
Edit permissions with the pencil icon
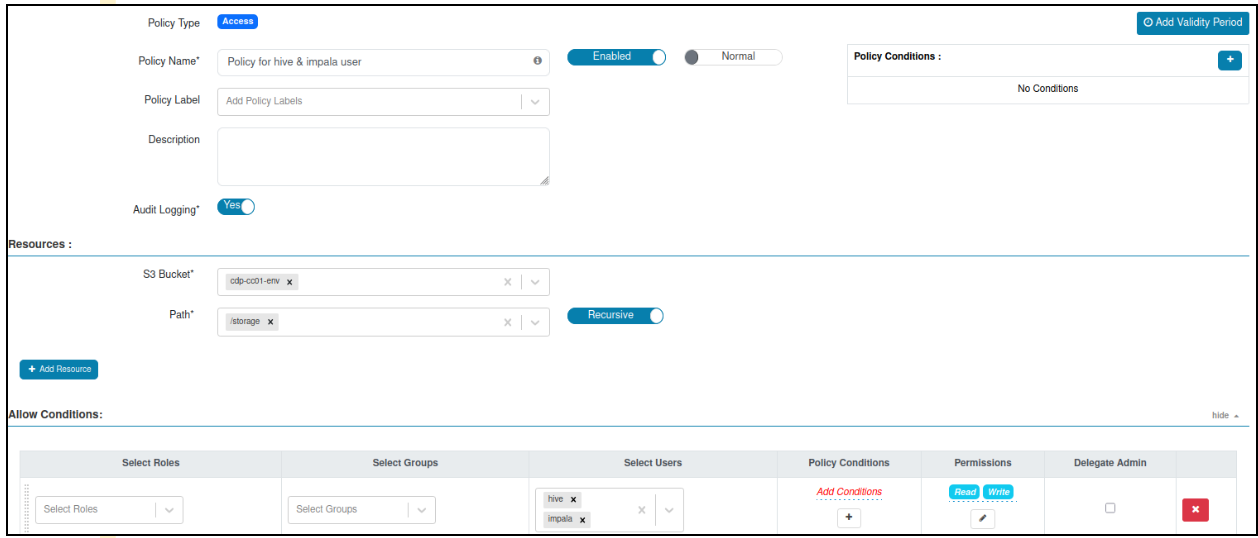982,518
